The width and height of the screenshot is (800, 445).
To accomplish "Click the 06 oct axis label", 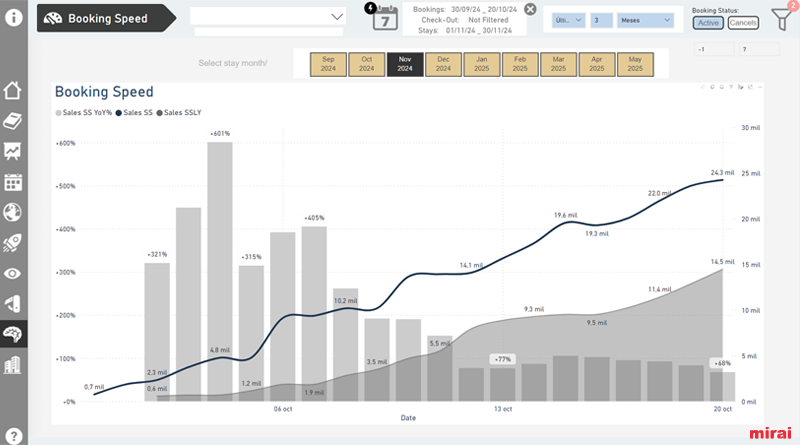I will click(x=283, y=409).
